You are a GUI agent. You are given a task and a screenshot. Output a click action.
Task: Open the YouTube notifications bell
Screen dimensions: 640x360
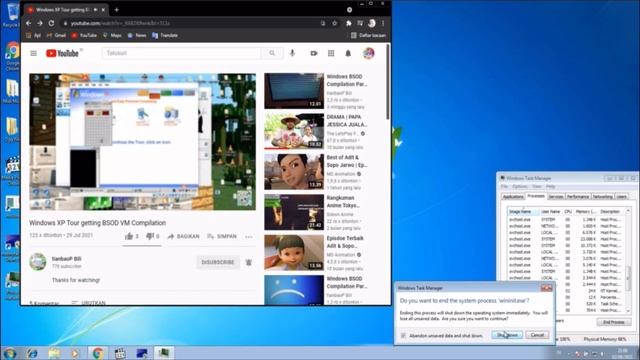pos(348,53)
